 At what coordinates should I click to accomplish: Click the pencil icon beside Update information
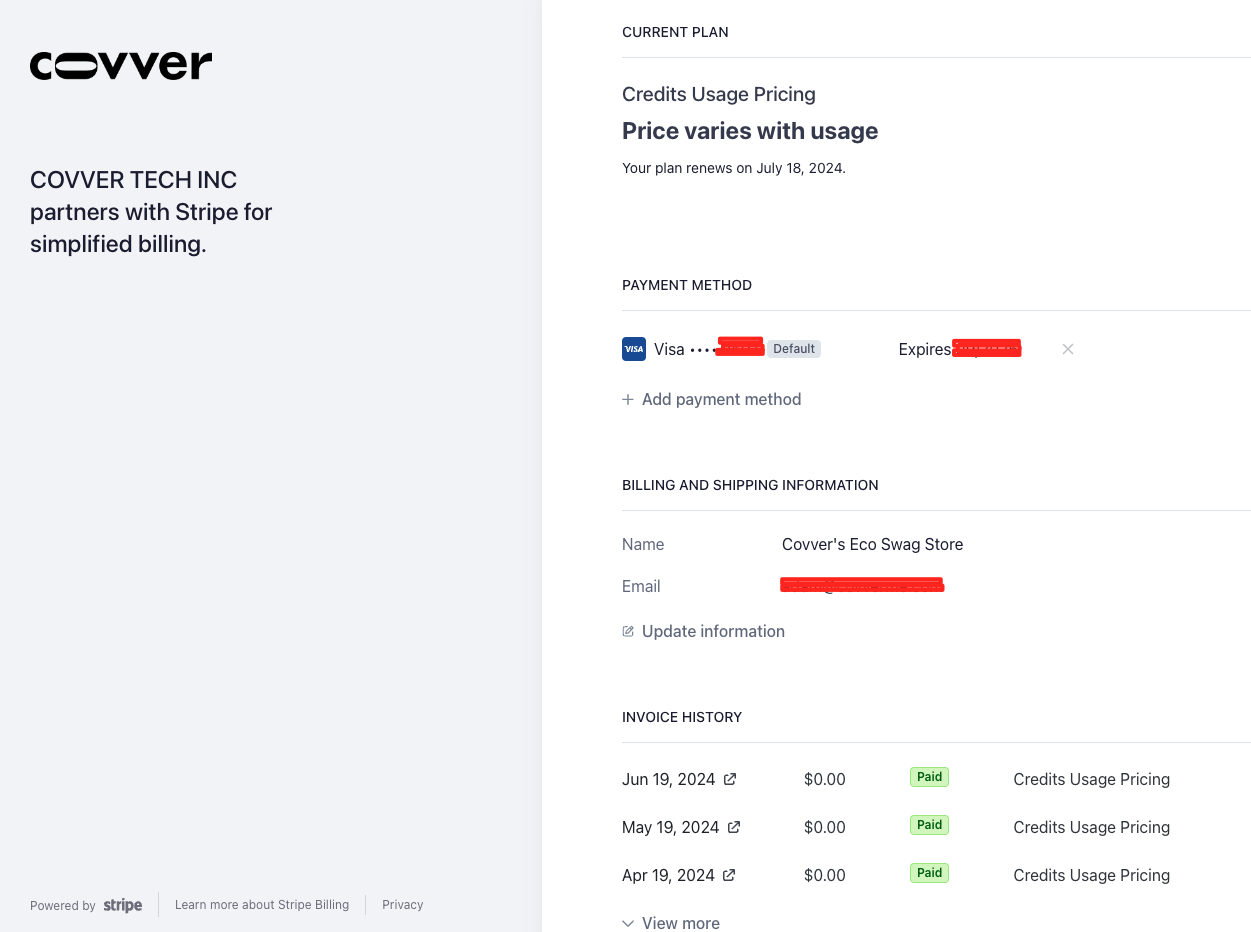628,631
